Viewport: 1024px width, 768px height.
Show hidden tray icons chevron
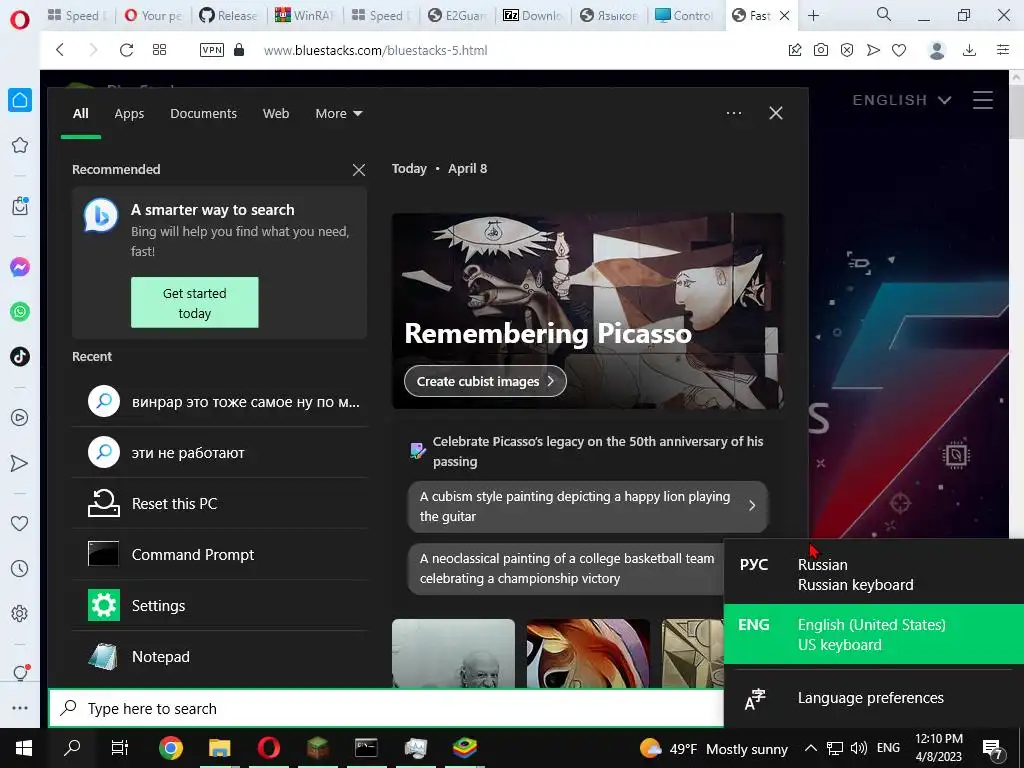(x=810, y=748)
